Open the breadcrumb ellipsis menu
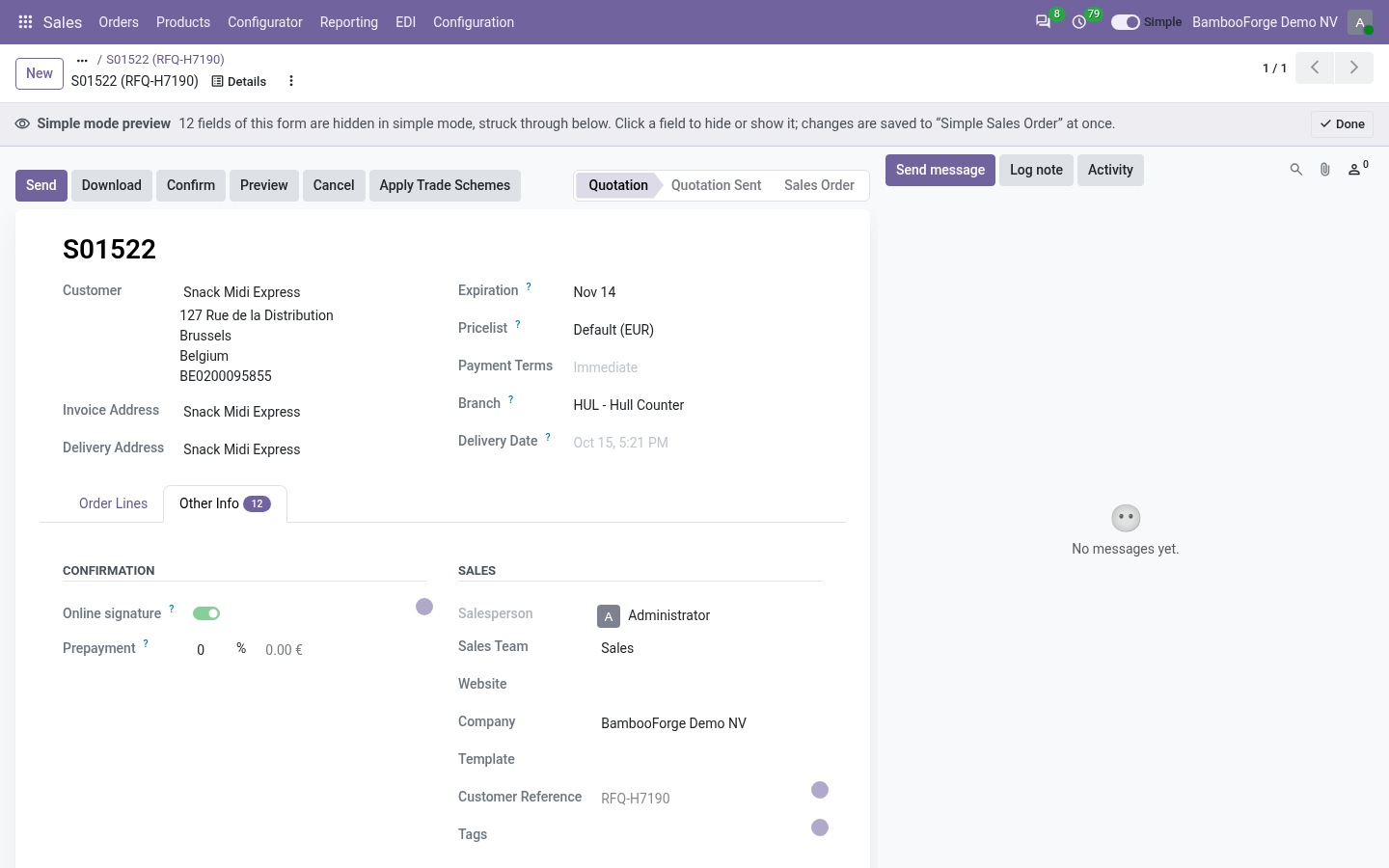The width and height of the screenshot is (1389, 868). (82, 60)
